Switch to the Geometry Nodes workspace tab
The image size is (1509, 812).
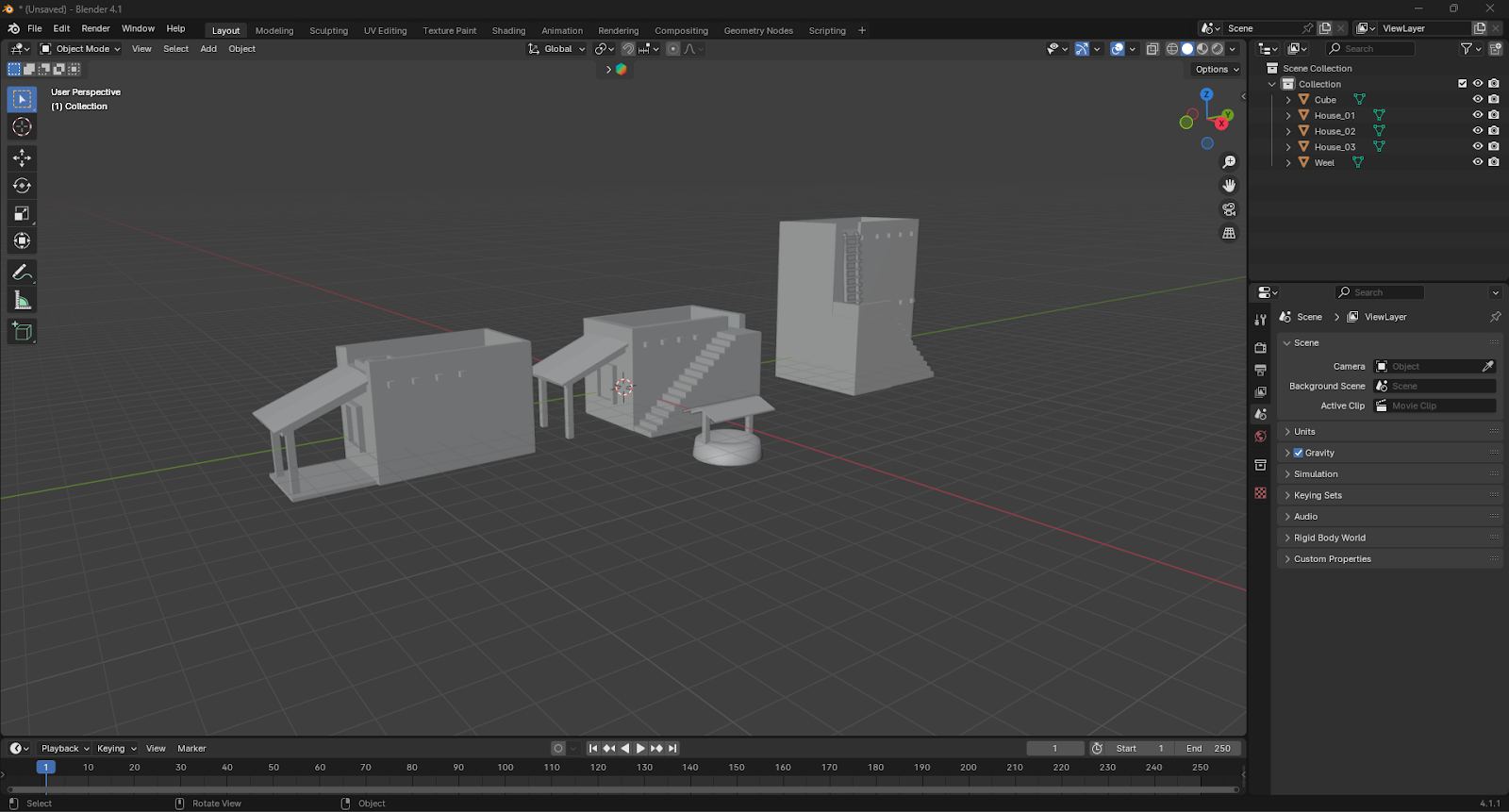tap(758, 30)
